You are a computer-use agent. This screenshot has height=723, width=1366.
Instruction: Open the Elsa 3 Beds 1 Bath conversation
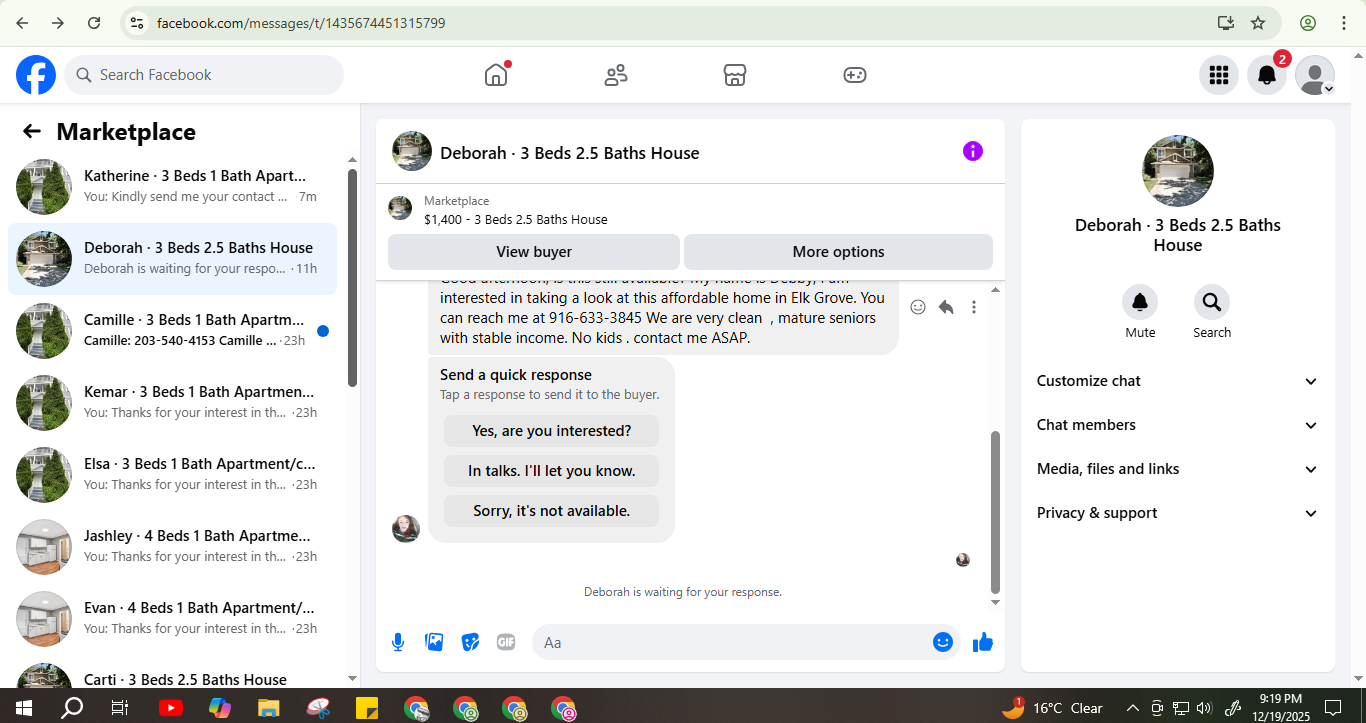(172, 475)
